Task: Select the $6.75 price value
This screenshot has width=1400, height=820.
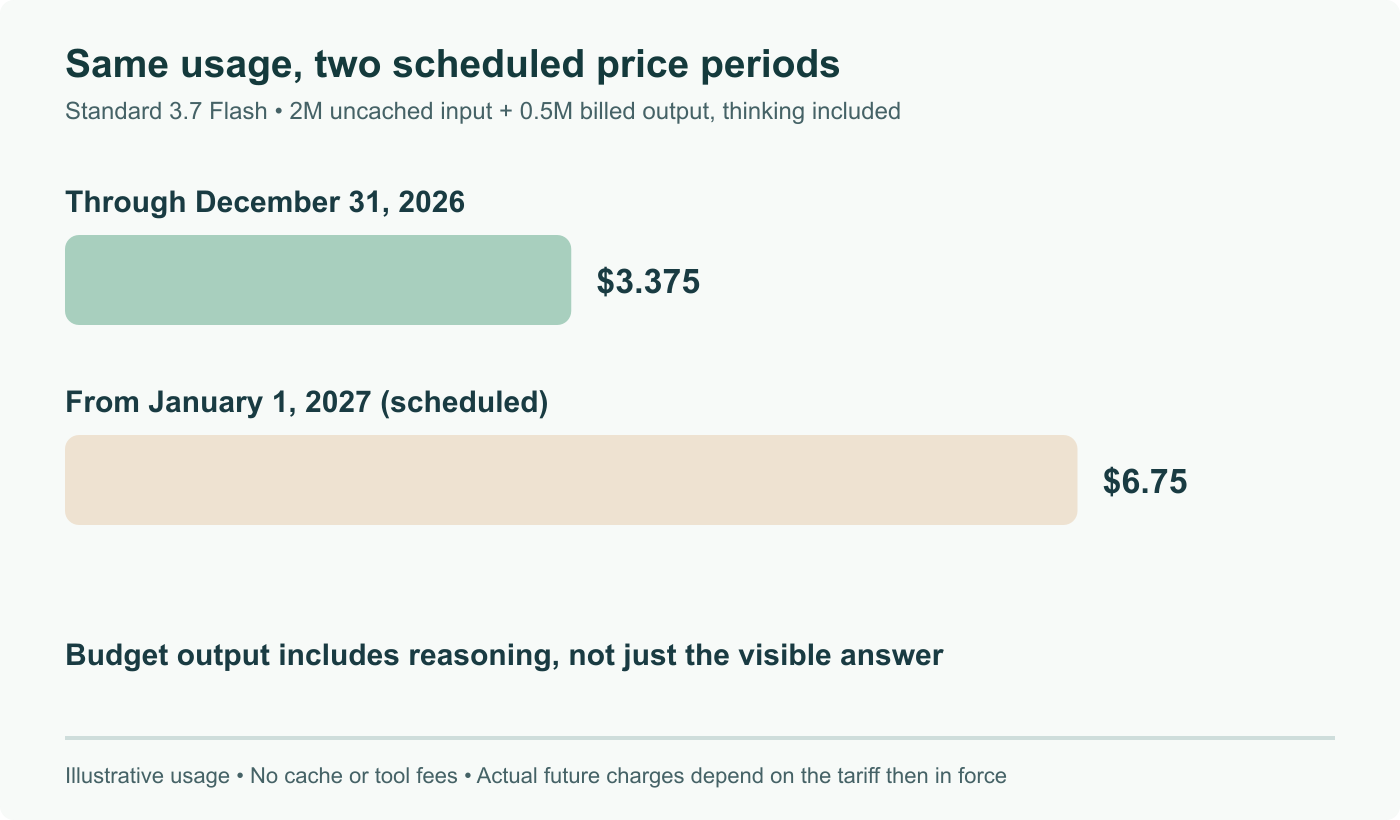Action: click(x=1145, y=482)
